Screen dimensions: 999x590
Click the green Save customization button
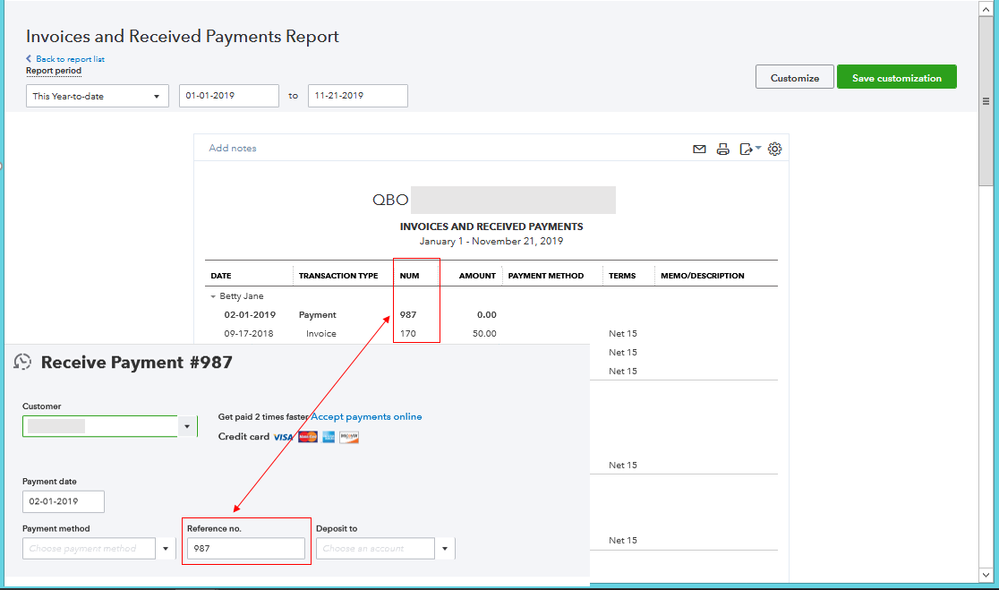pyautogui.click(x=896, y=76)
